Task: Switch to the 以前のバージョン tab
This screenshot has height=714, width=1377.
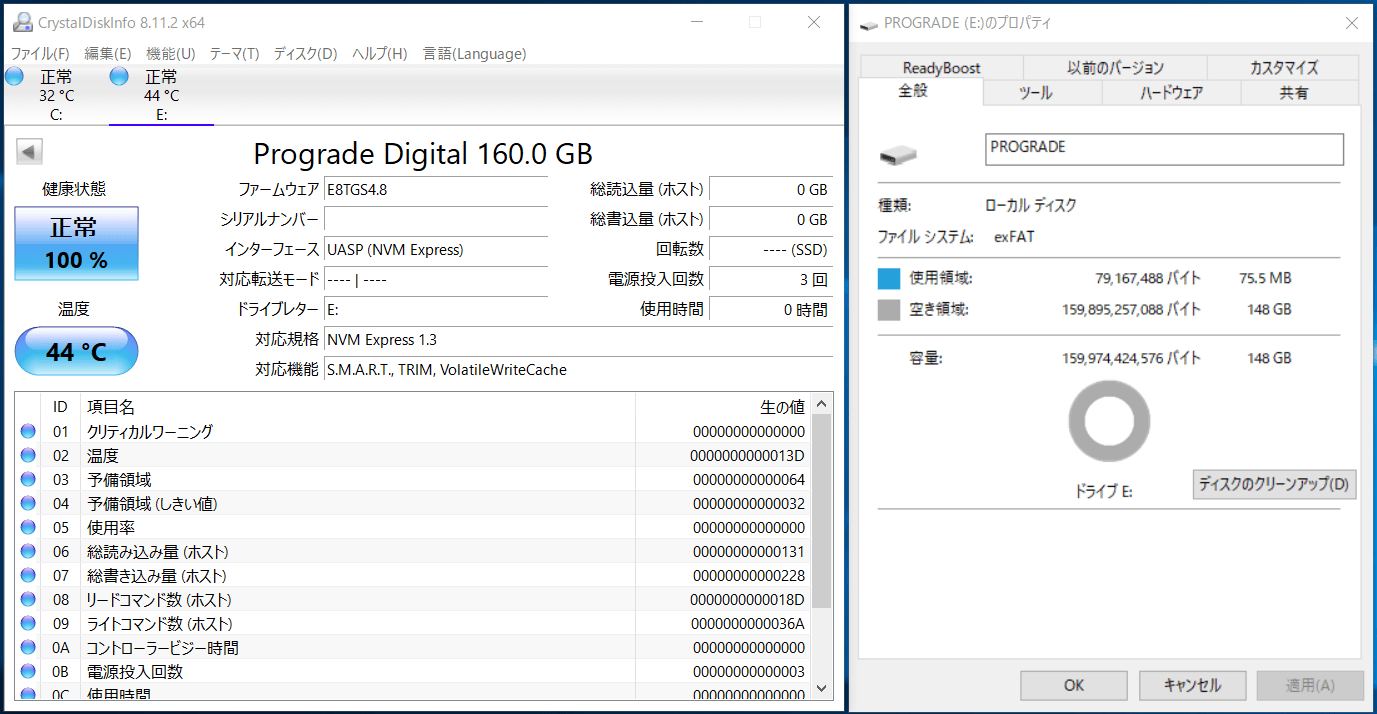Action: (1115, 68)
